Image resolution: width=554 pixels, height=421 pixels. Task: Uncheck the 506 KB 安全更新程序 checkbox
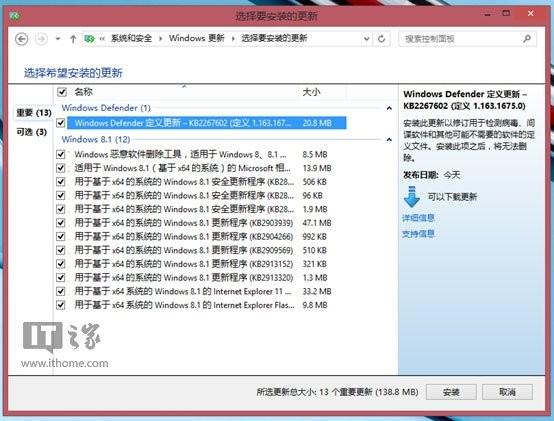61,182
